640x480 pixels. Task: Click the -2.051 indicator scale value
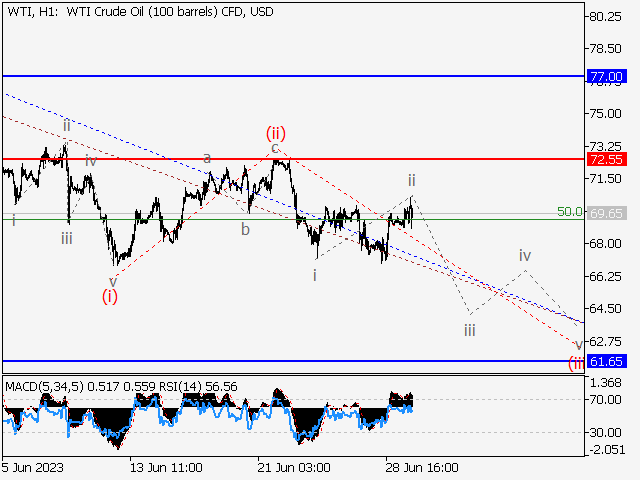607,450
